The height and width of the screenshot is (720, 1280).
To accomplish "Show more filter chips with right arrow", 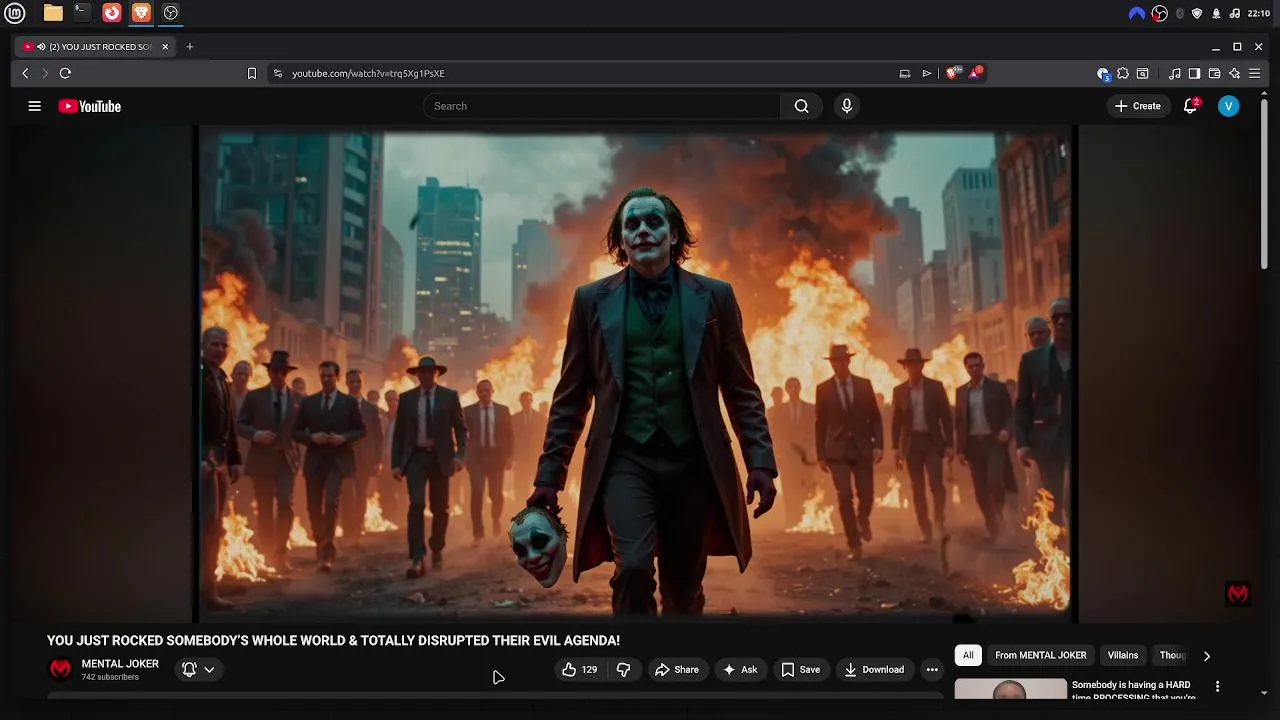I will (x=1206, y=656).
